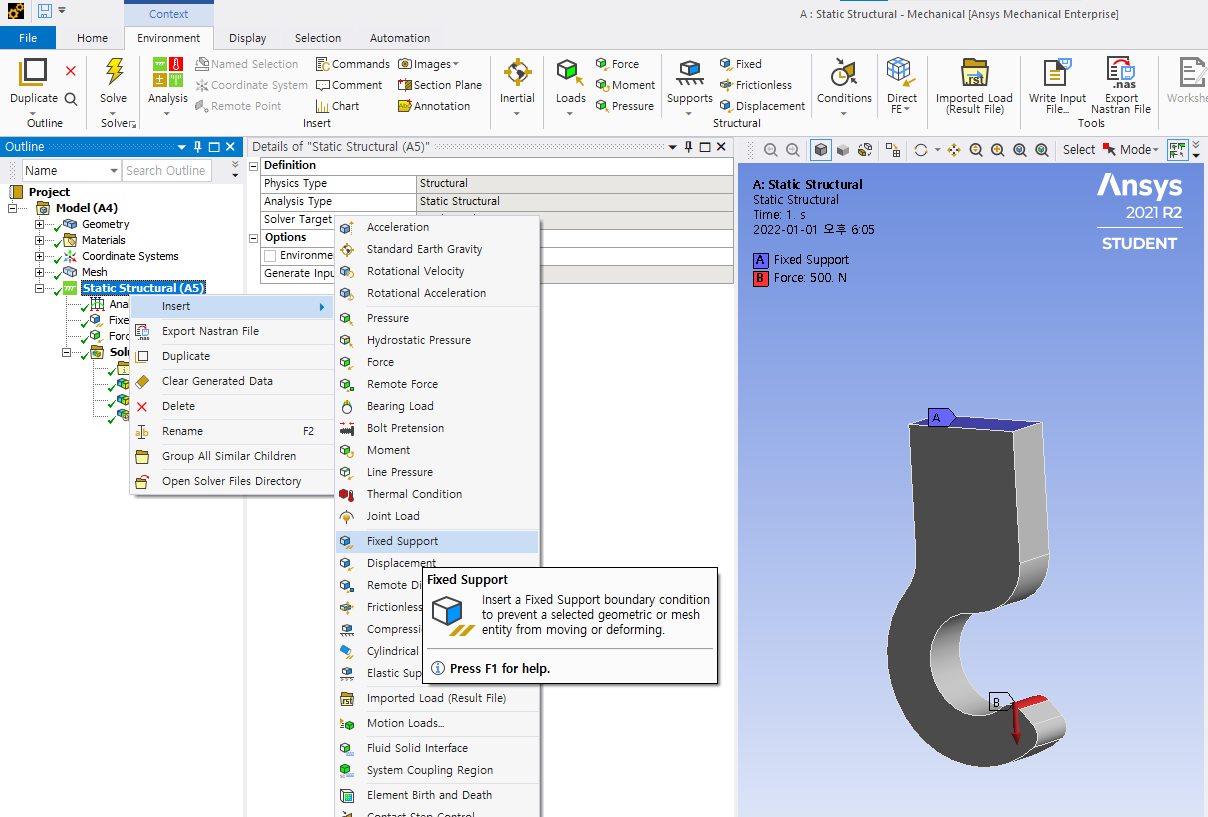The height and width of the screenshot is (817, 1208).
Task: Click the Solve lightning bolt icon
Action: coord(113,72)
